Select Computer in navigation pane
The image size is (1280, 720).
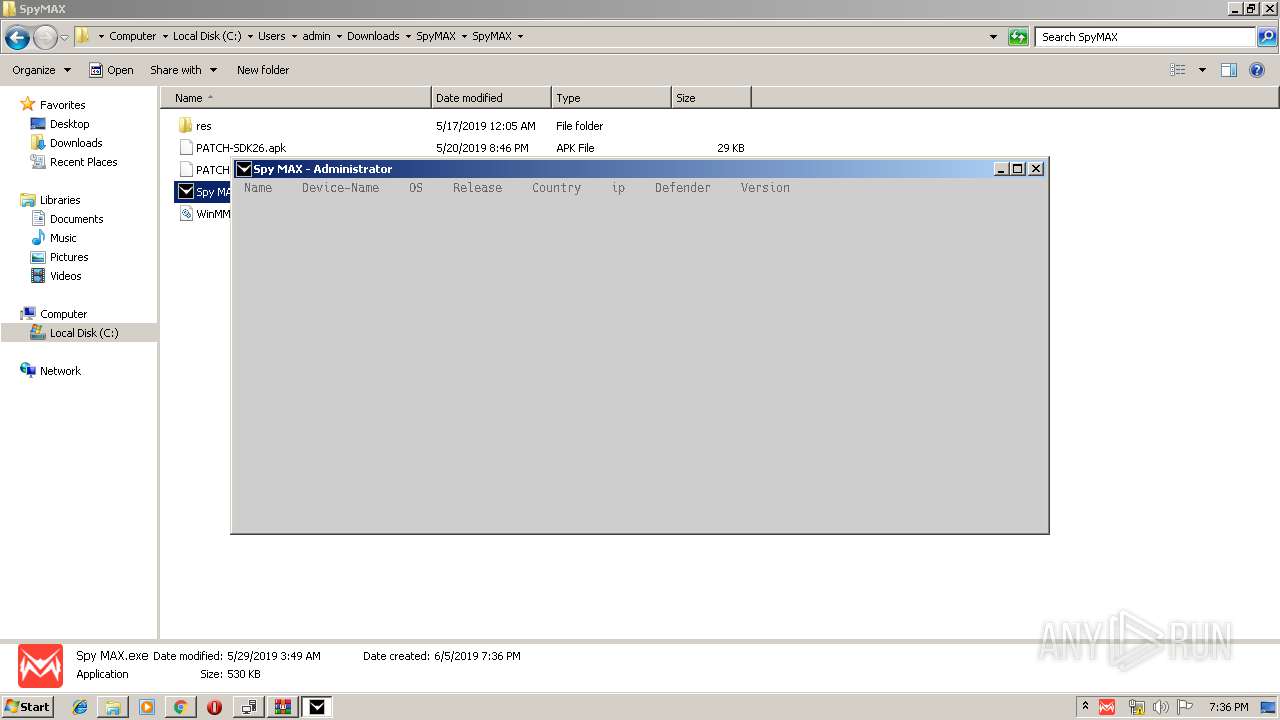pos(63,314)
